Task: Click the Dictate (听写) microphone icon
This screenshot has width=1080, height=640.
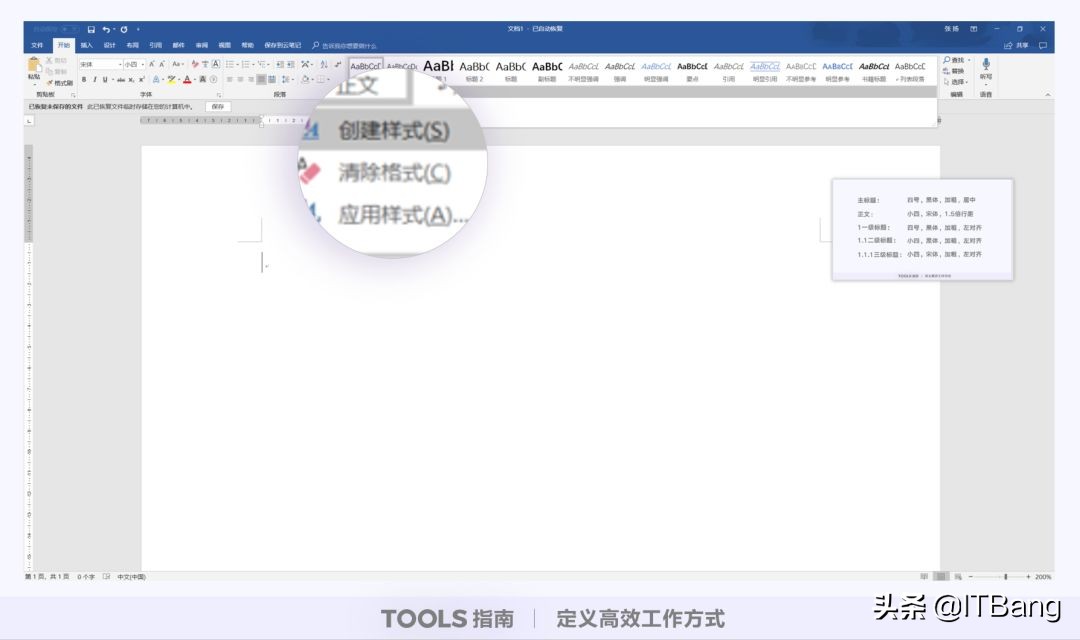Action: point(986,64)
